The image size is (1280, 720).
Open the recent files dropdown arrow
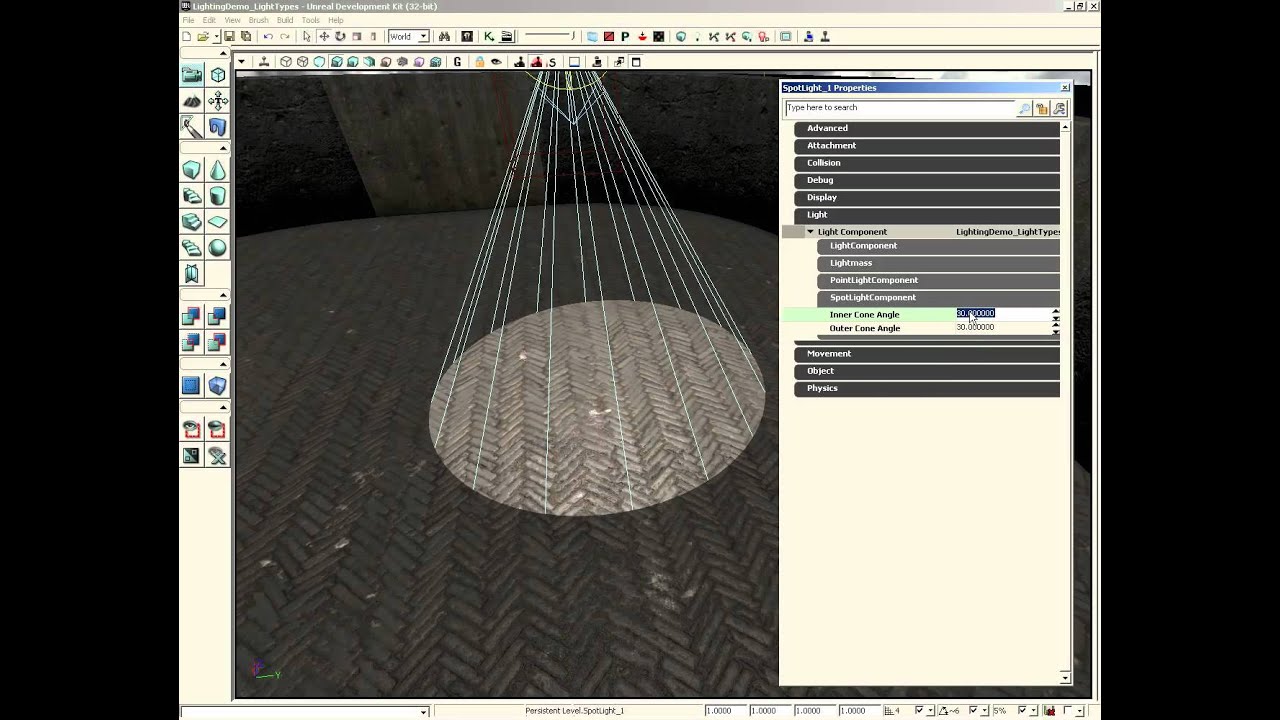(216, 36)
